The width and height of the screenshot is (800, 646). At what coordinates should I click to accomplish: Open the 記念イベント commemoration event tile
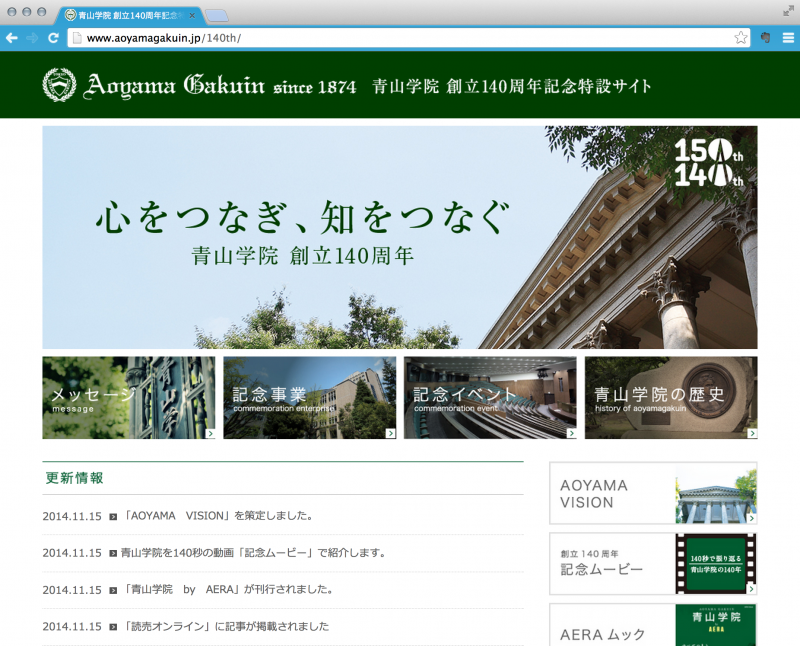490,397
